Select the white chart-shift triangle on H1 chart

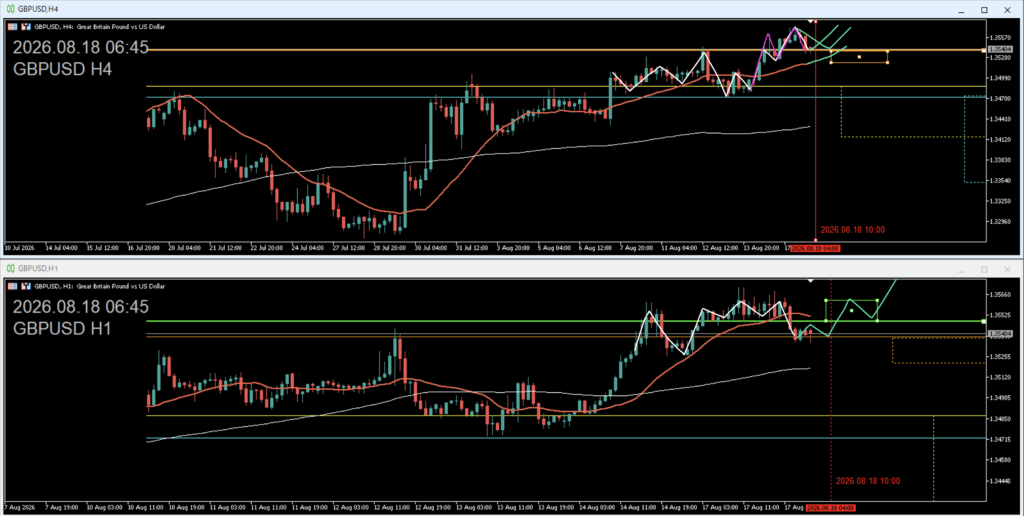coord(810,281)
